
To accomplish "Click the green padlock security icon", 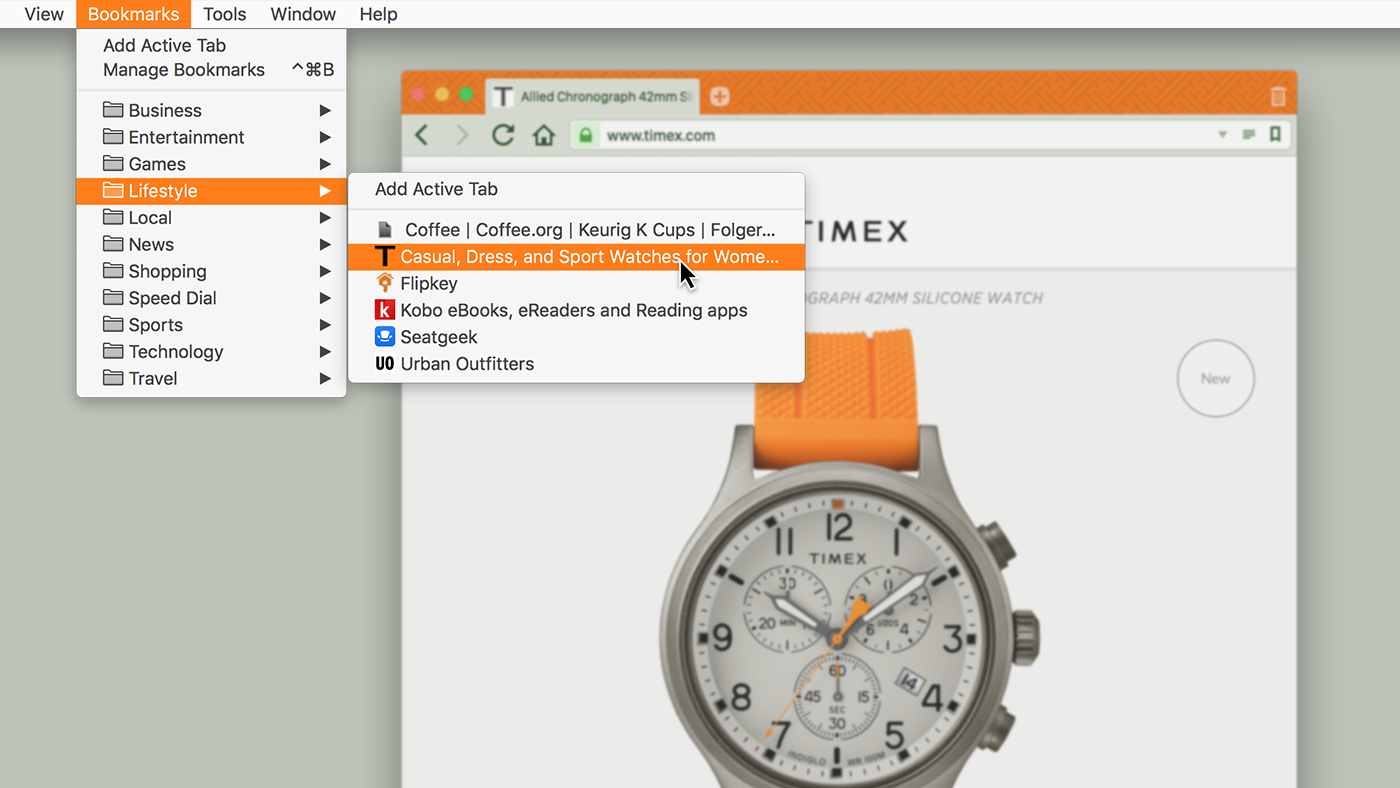I will [586, 135].
